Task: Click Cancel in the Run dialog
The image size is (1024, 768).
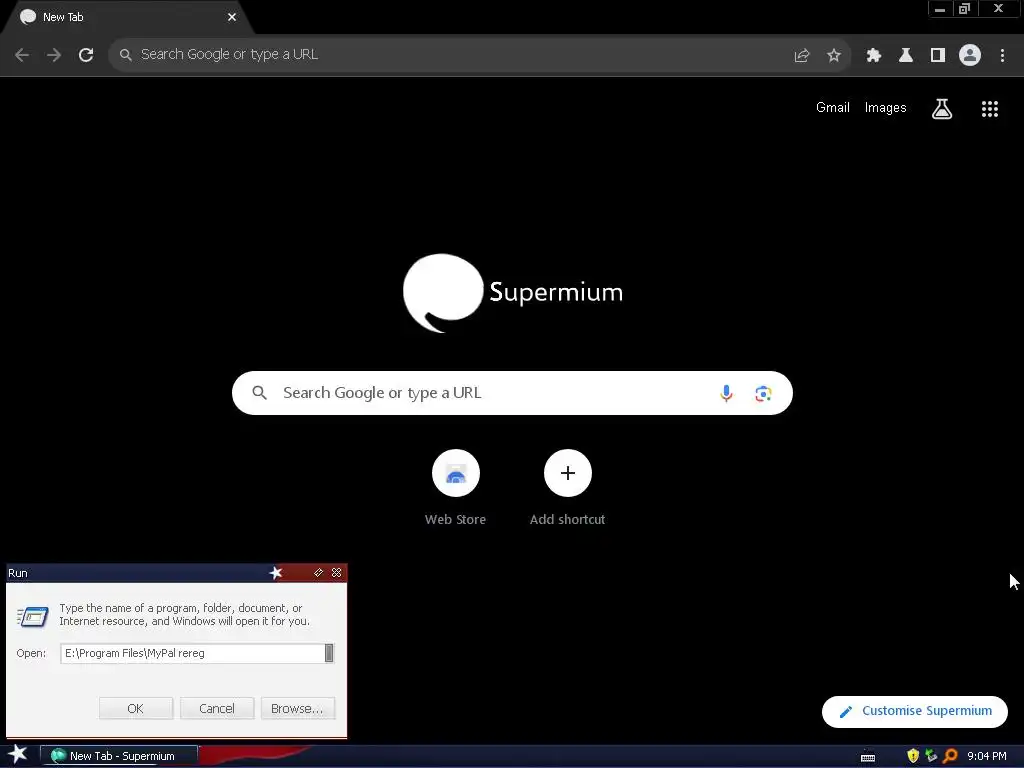Action: pos(217,709)
